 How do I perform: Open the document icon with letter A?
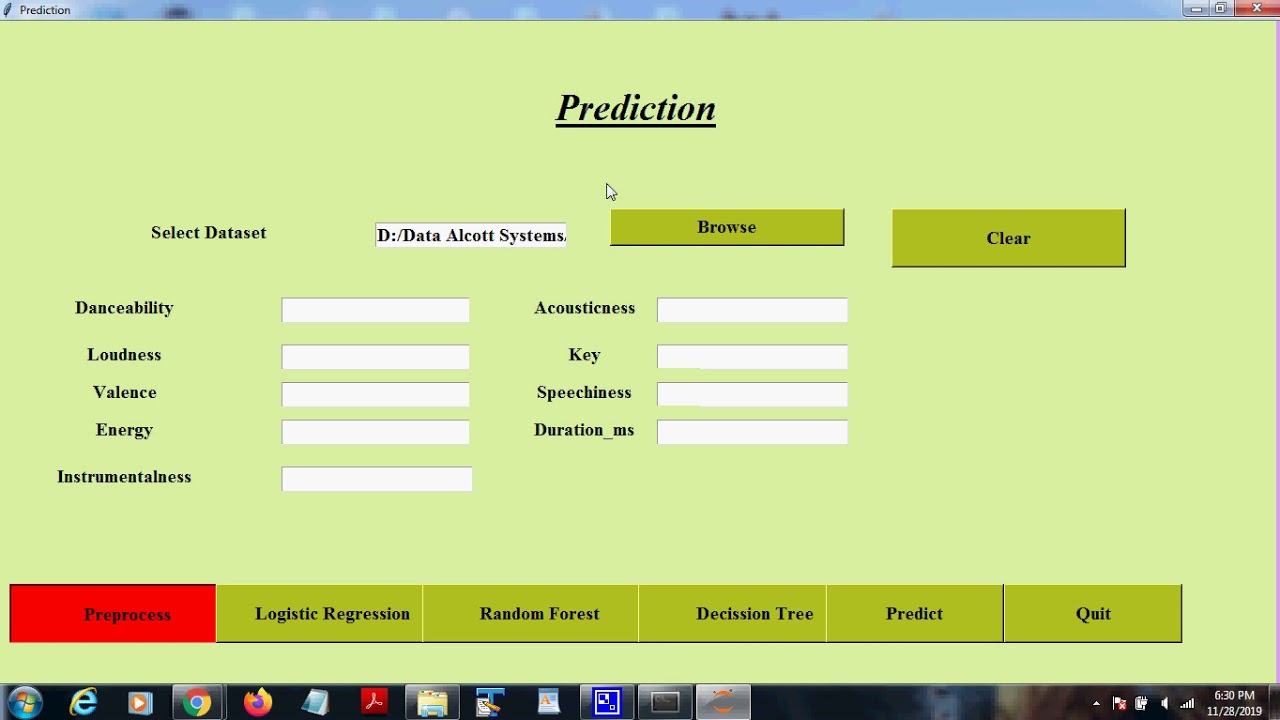point(549,703)
